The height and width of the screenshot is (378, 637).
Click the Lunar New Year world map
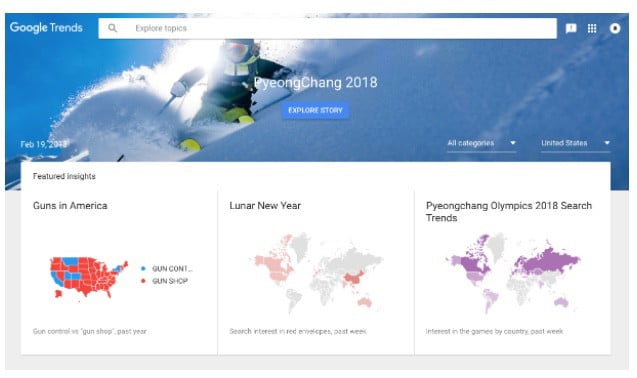pos(316,273)
